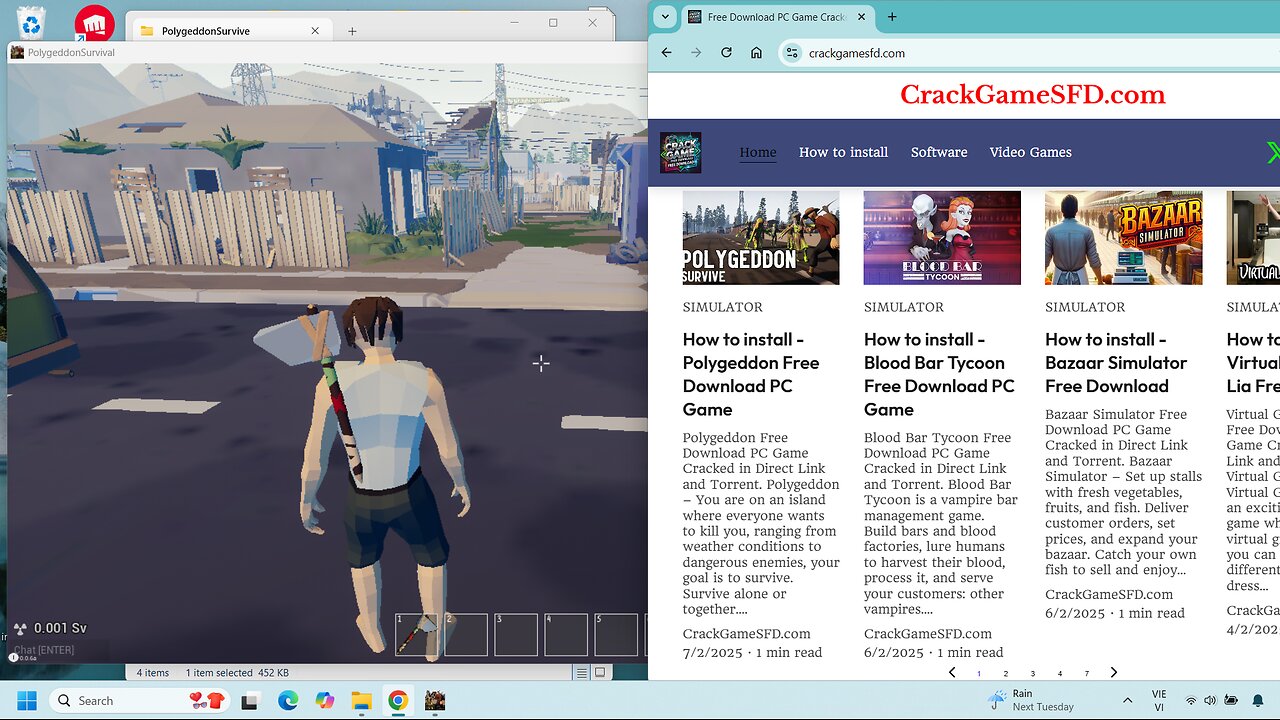Click the '4 items' status bar text
Image resolution: width=1280 pixels, height=720 pixels.
(x=153, y=673)
